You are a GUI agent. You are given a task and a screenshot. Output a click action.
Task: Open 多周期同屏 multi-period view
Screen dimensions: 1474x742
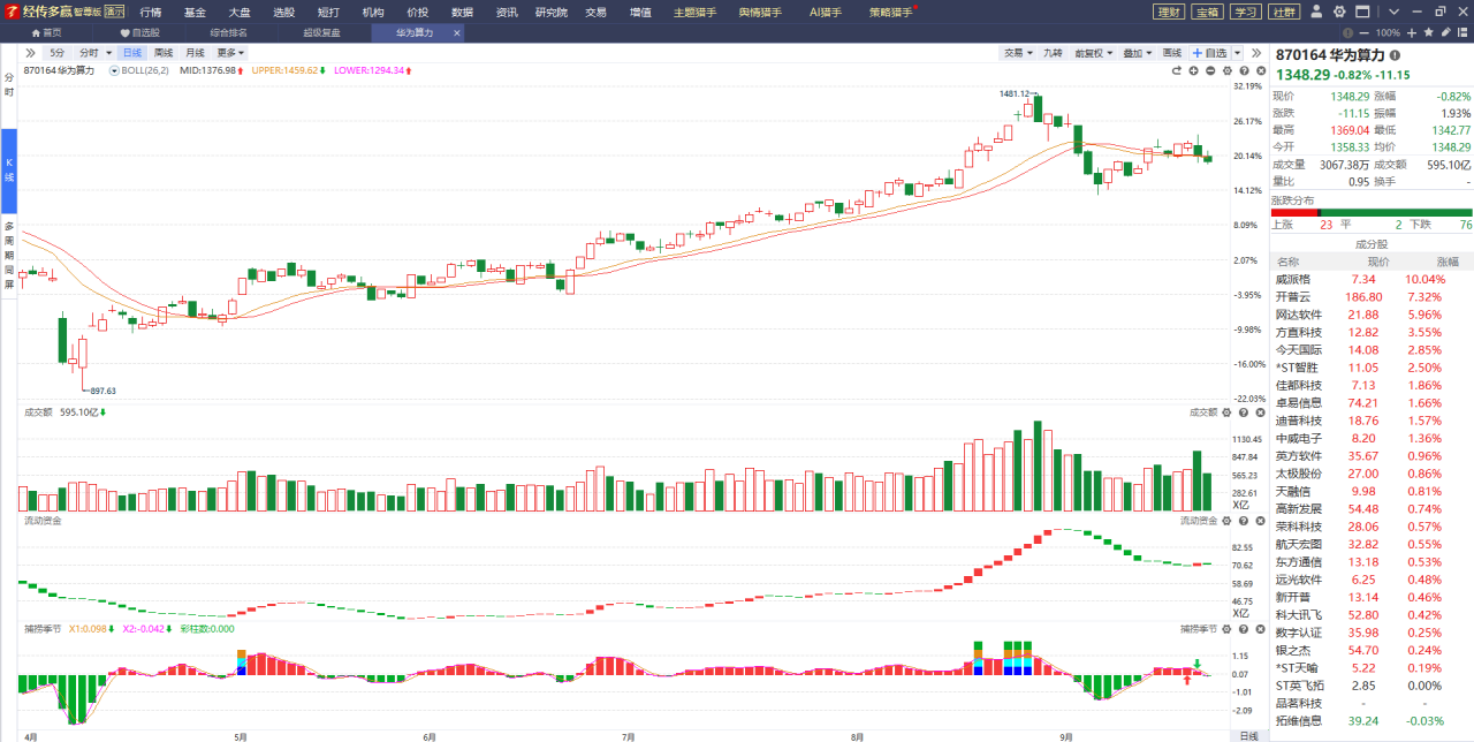click(9, 256)
